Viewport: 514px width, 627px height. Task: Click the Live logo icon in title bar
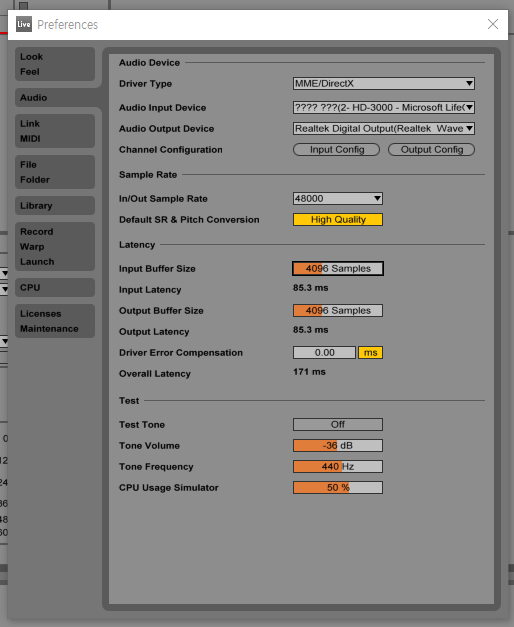(24, 24)
